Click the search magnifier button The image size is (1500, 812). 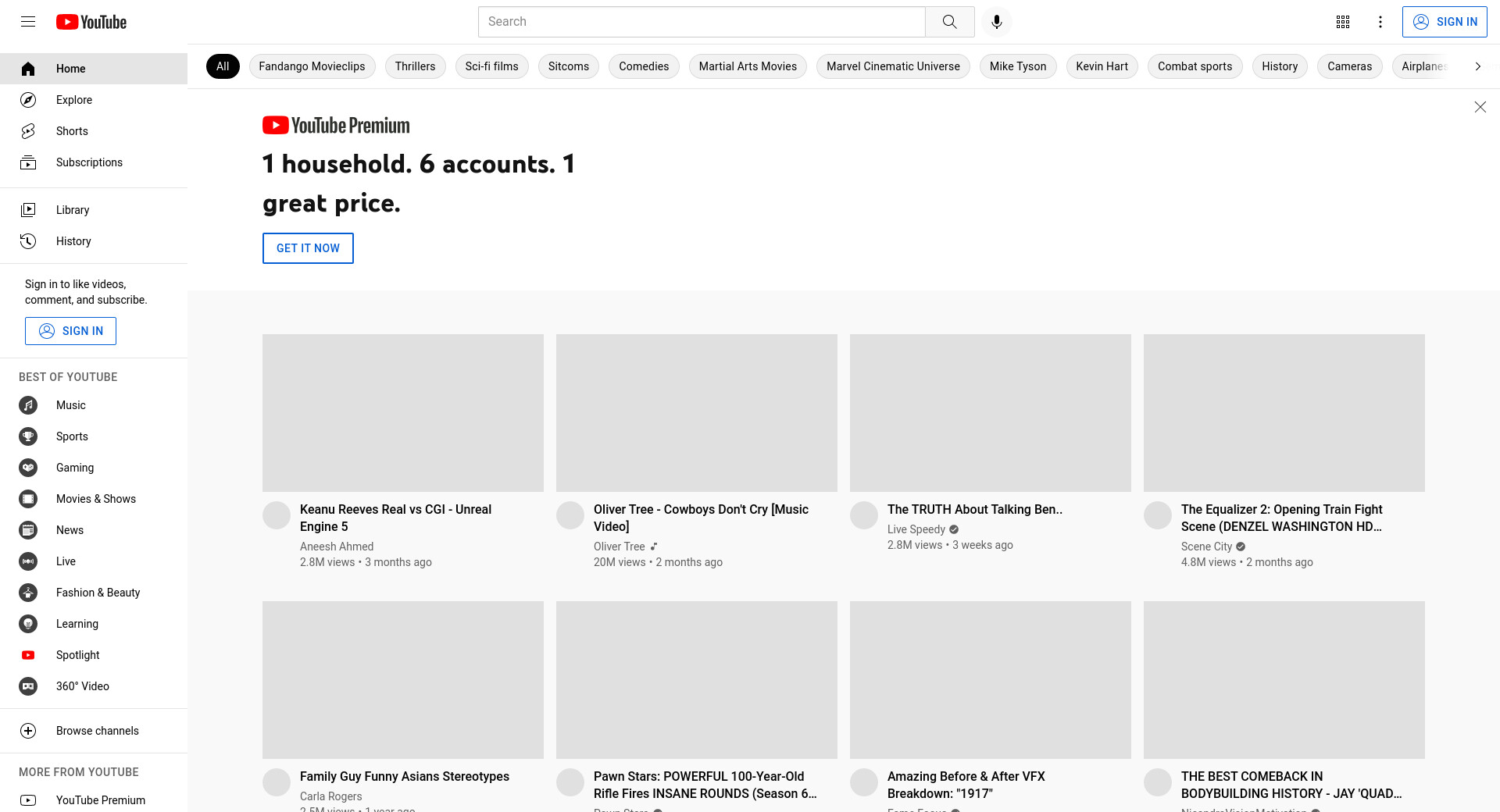click(x=949, y=22)
